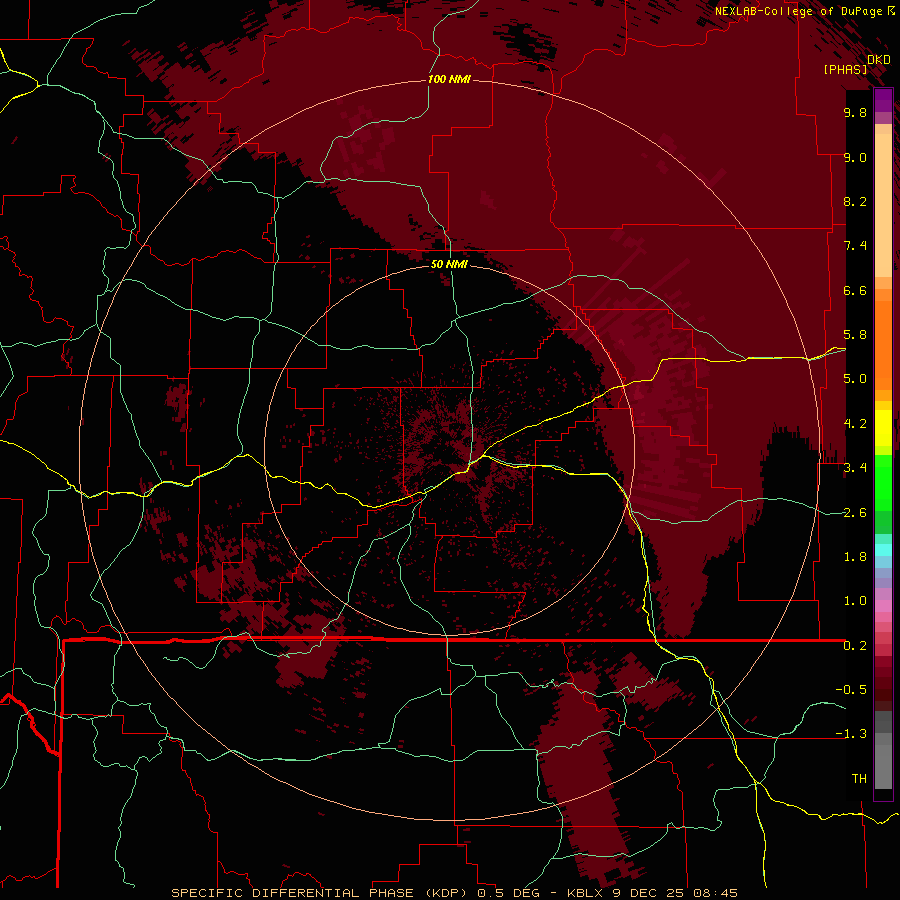Click the 9.8 scale value

pos(855,112)
